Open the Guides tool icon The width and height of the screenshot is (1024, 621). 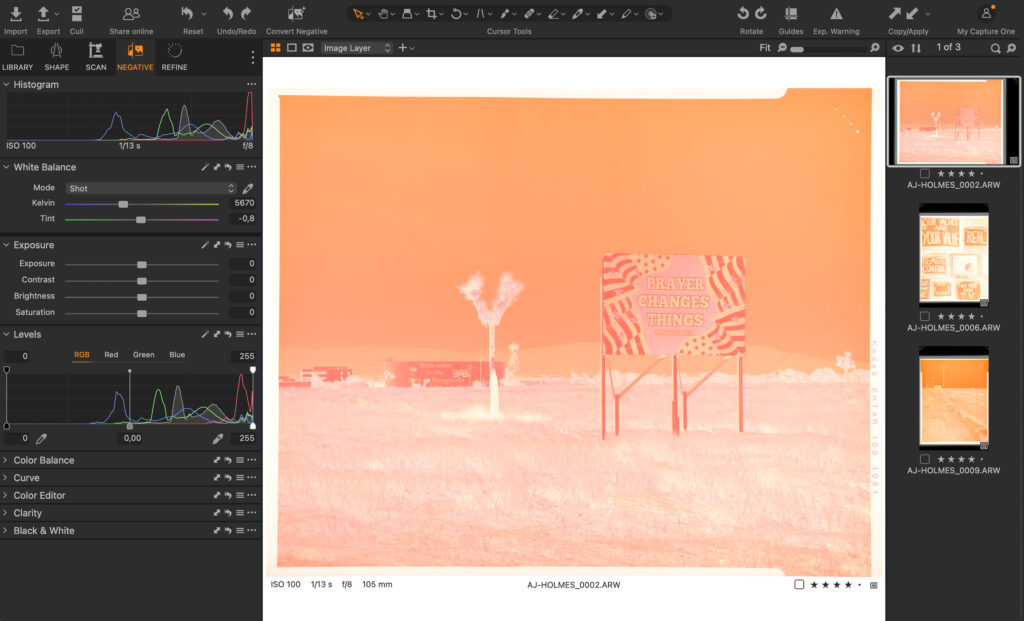[x=791, y=14]
